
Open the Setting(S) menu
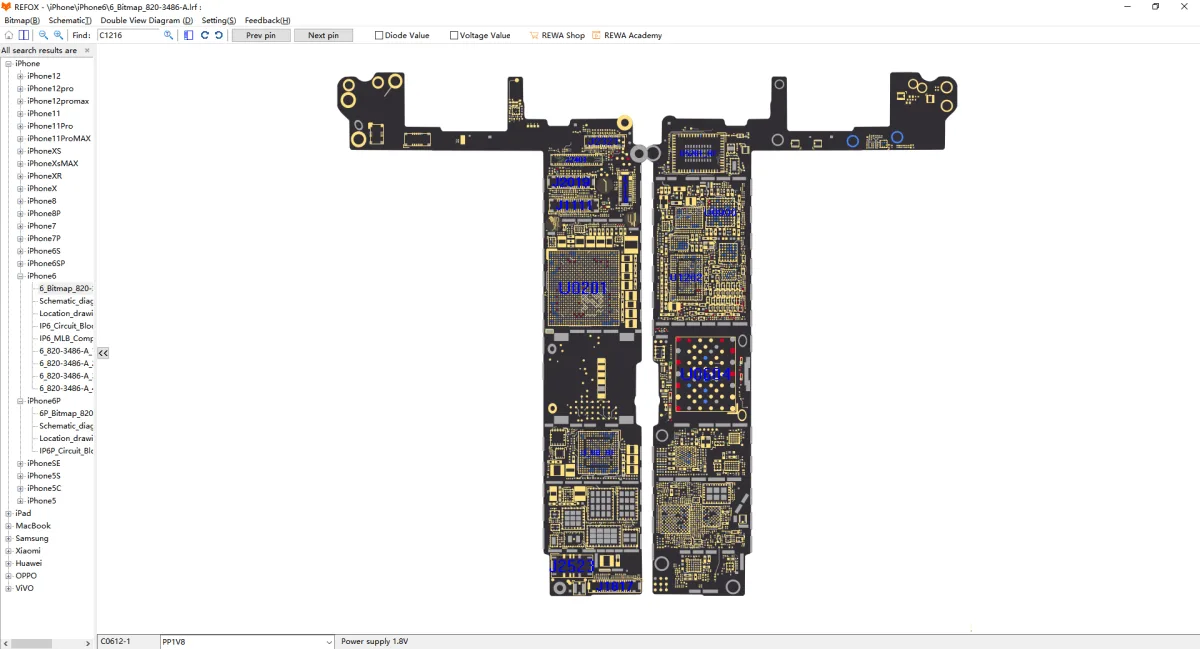[219, 20]
